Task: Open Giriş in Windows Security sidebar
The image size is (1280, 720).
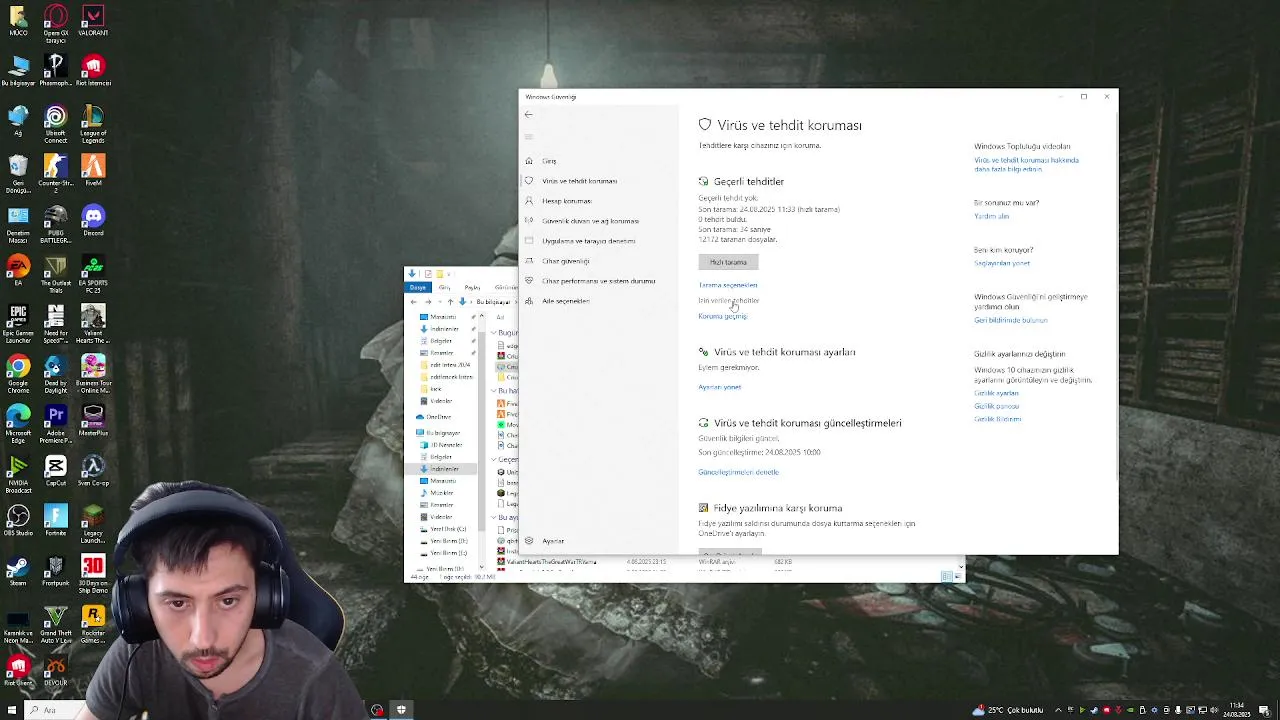Action: click(548, 161)
